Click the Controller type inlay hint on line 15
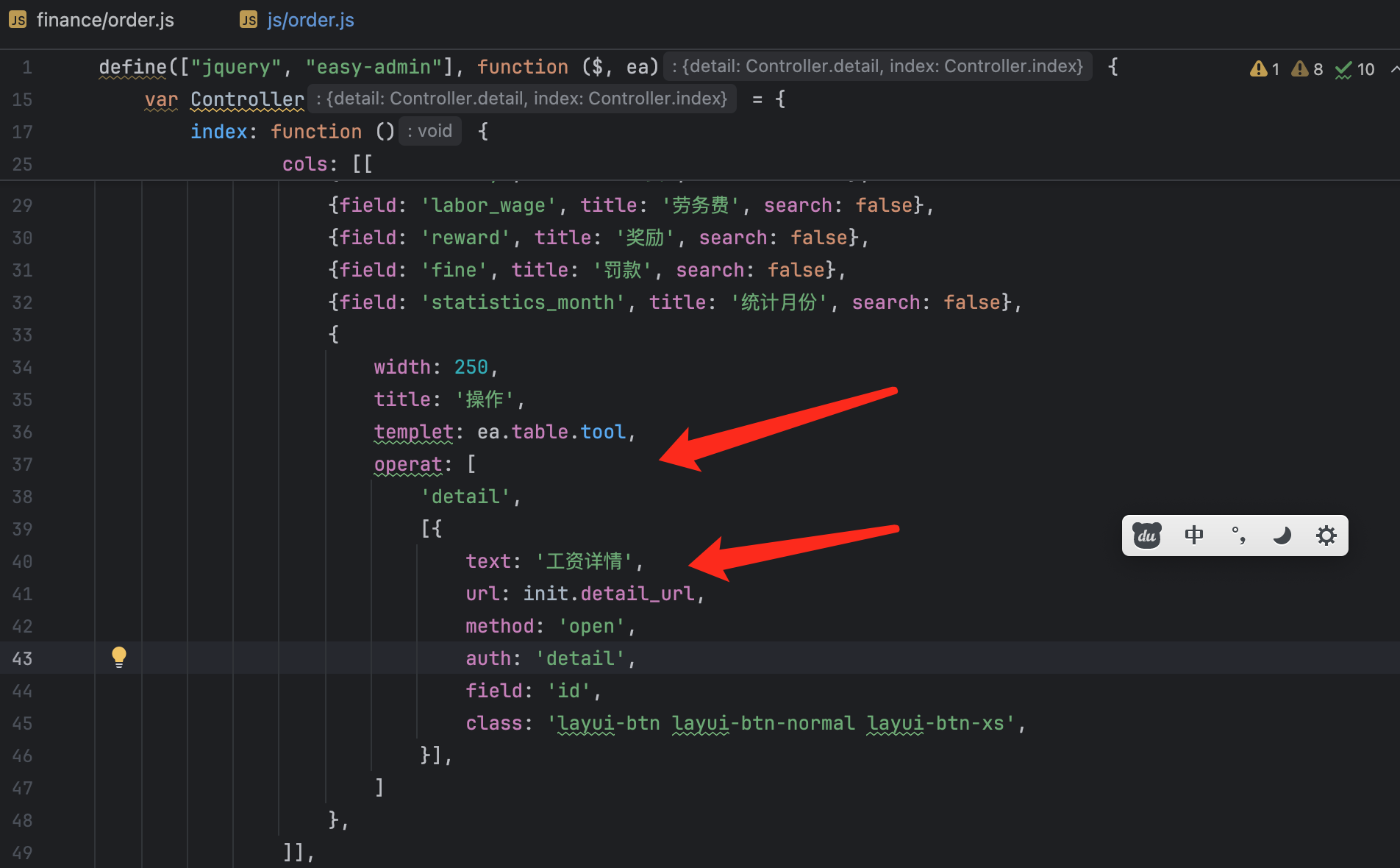Screen dimensions: 1400x868 point(522,99)
